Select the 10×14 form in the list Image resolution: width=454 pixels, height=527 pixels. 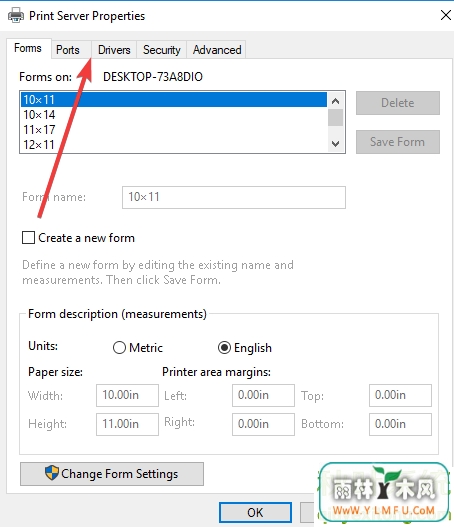click(x=174, y=115)
